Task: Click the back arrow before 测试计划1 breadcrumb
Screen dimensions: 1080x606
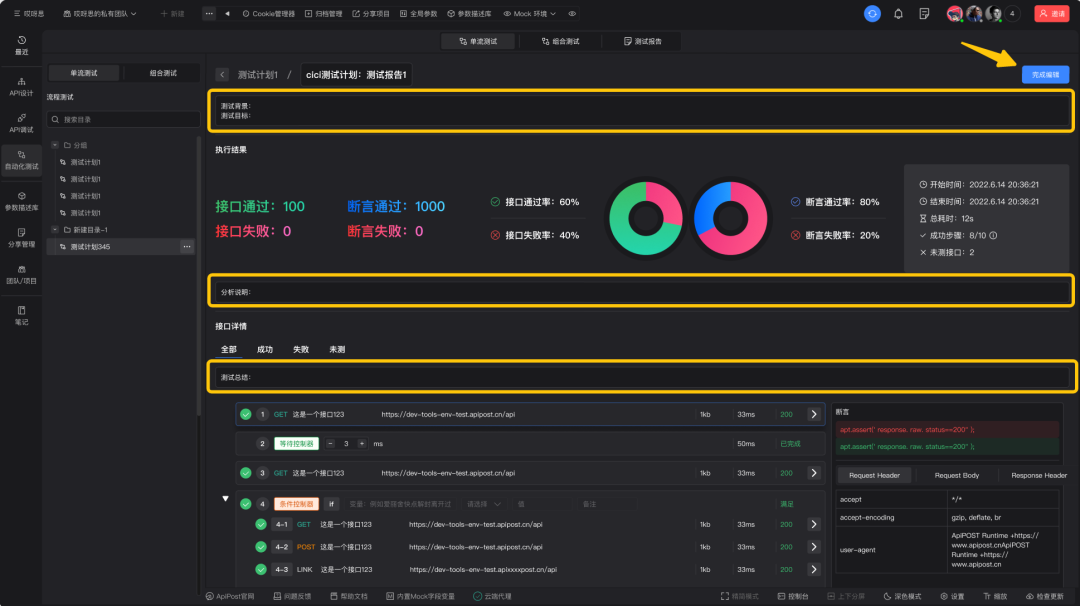Action: click(222, 74)
